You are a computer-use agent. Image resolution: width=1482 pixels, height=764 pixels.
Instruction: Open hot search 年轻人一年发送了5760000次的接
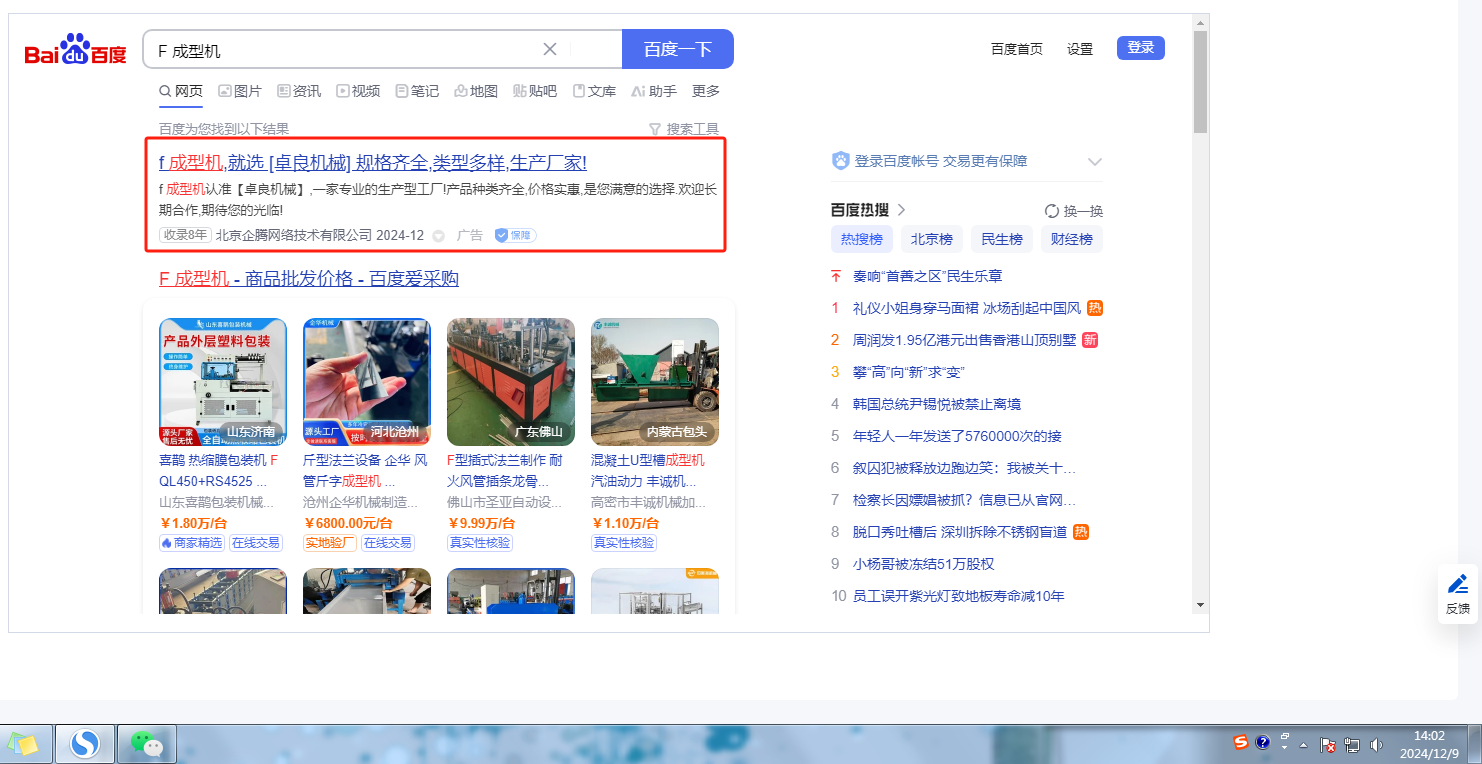tap(957, 436)
